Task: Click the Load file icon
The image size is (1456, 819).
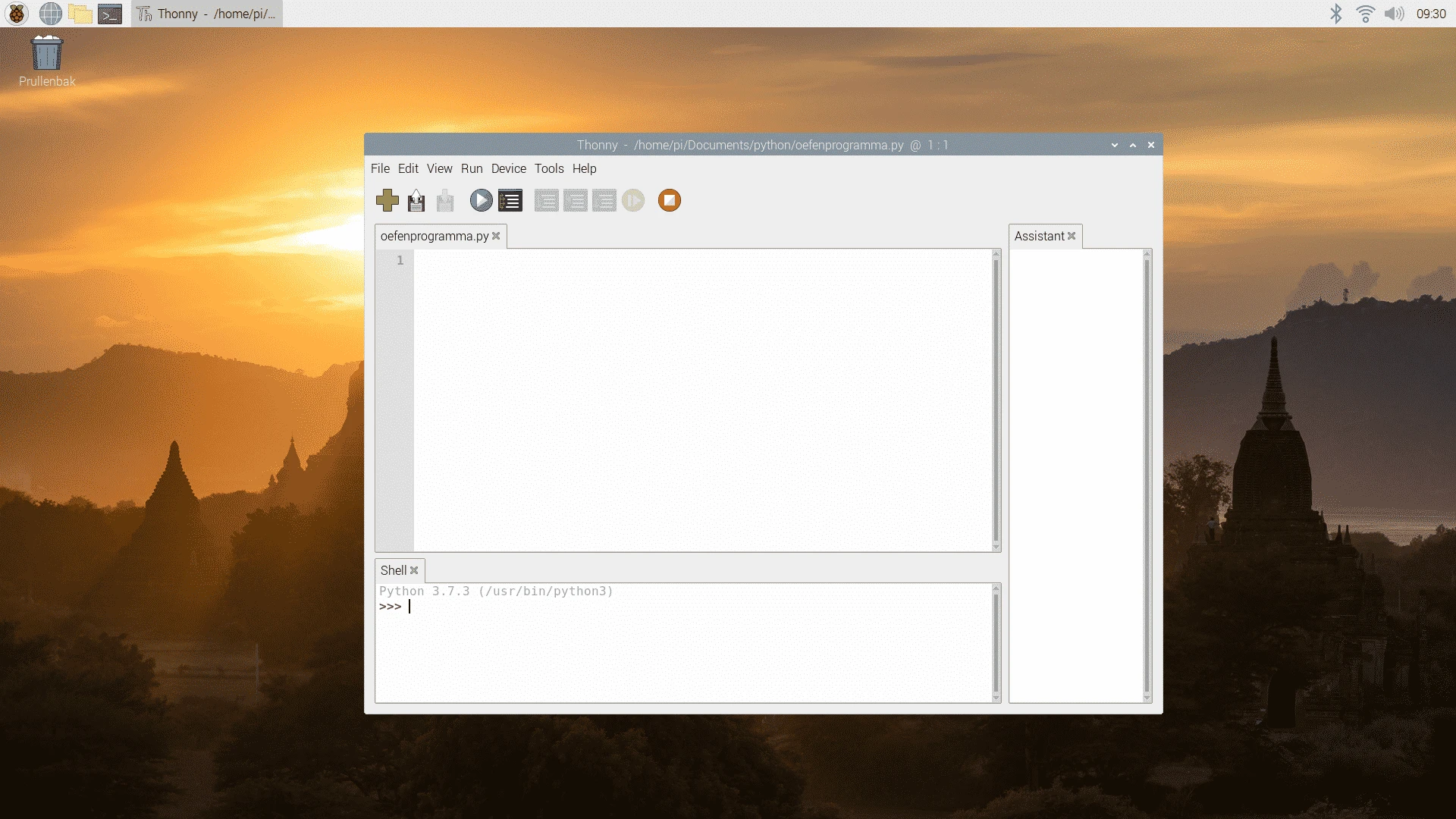Action: (x=416, y=200)
